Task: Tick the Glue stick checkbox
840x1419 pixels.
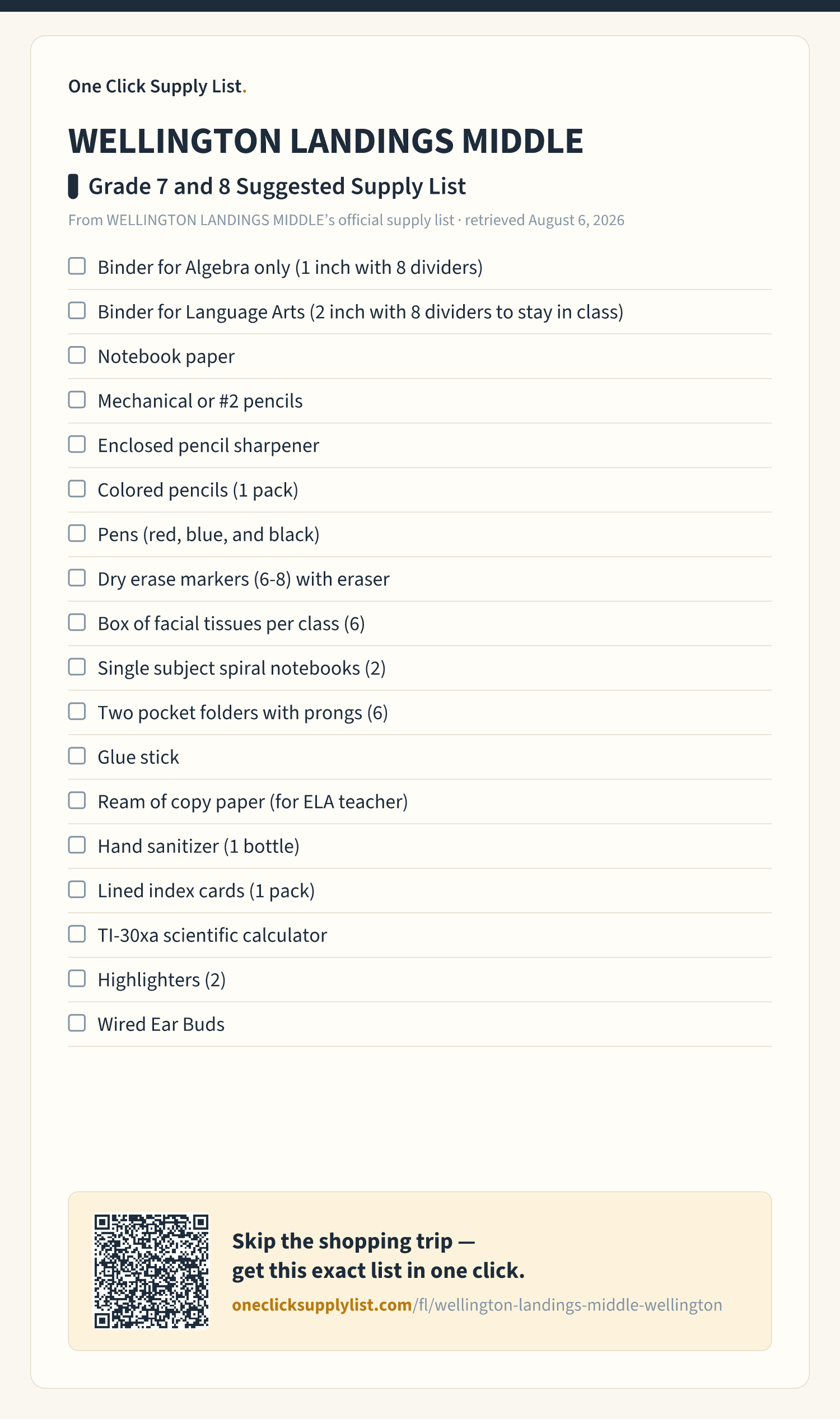Action: coord(77,756)
